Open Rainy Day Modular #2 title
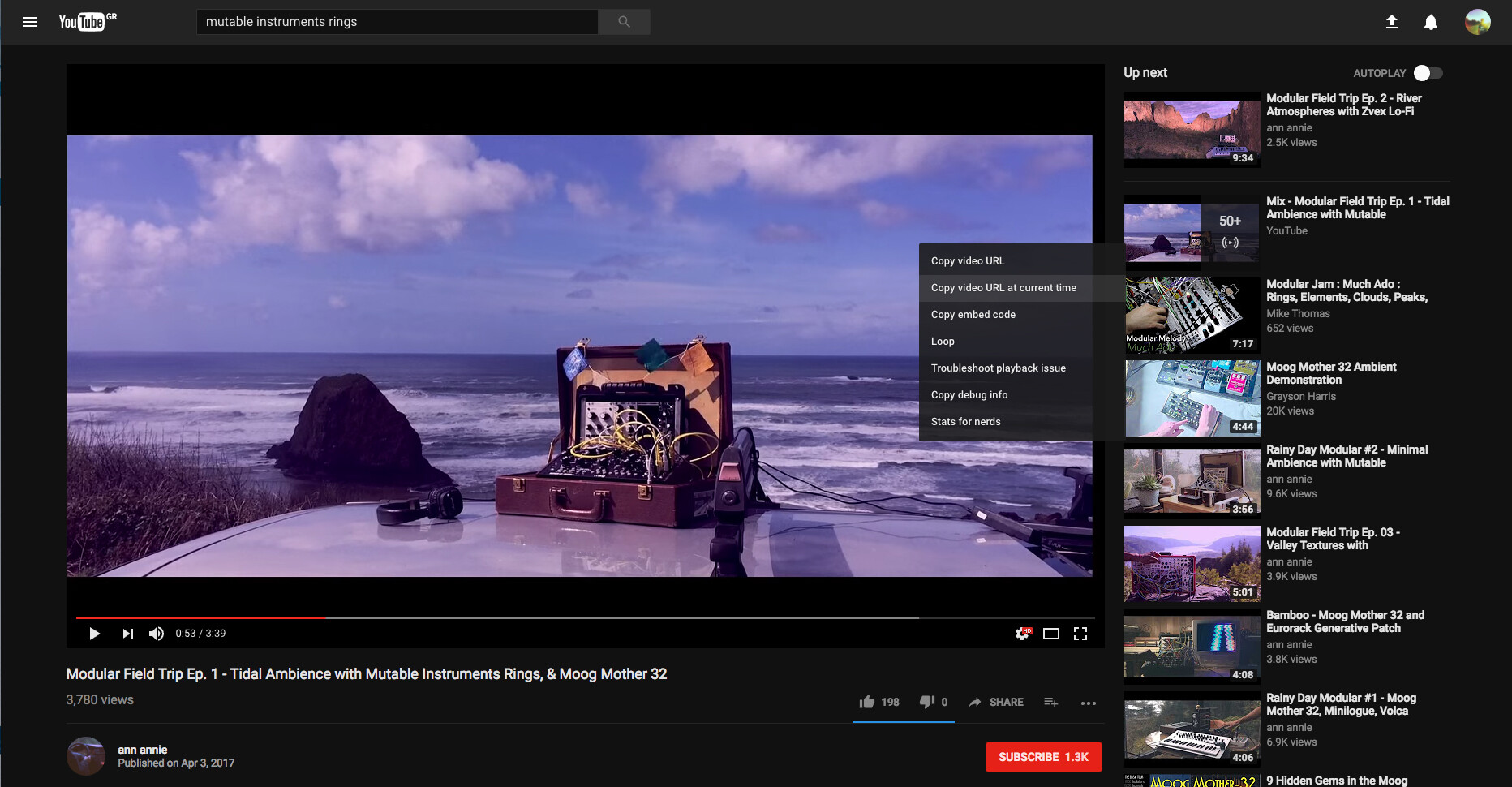The height and width of the screenshot is (787, 1512). [x=1347, y=456]
